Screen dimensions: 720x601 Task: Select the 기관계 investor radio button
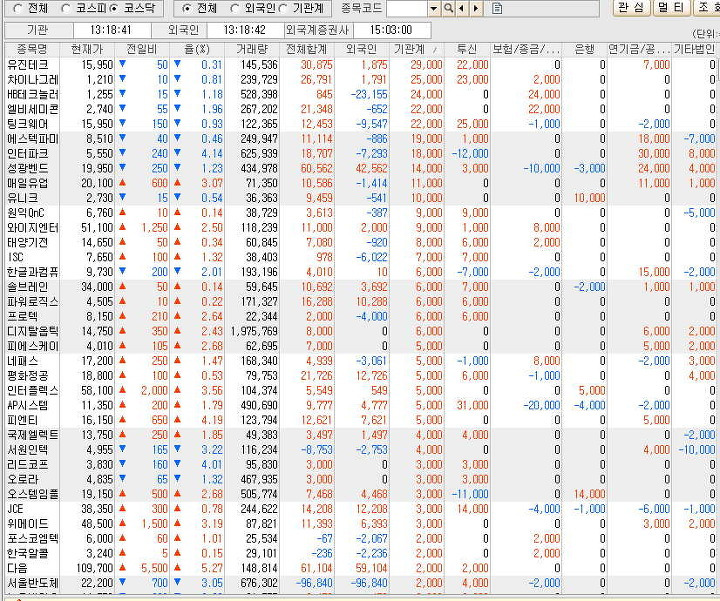pos(283,8)
